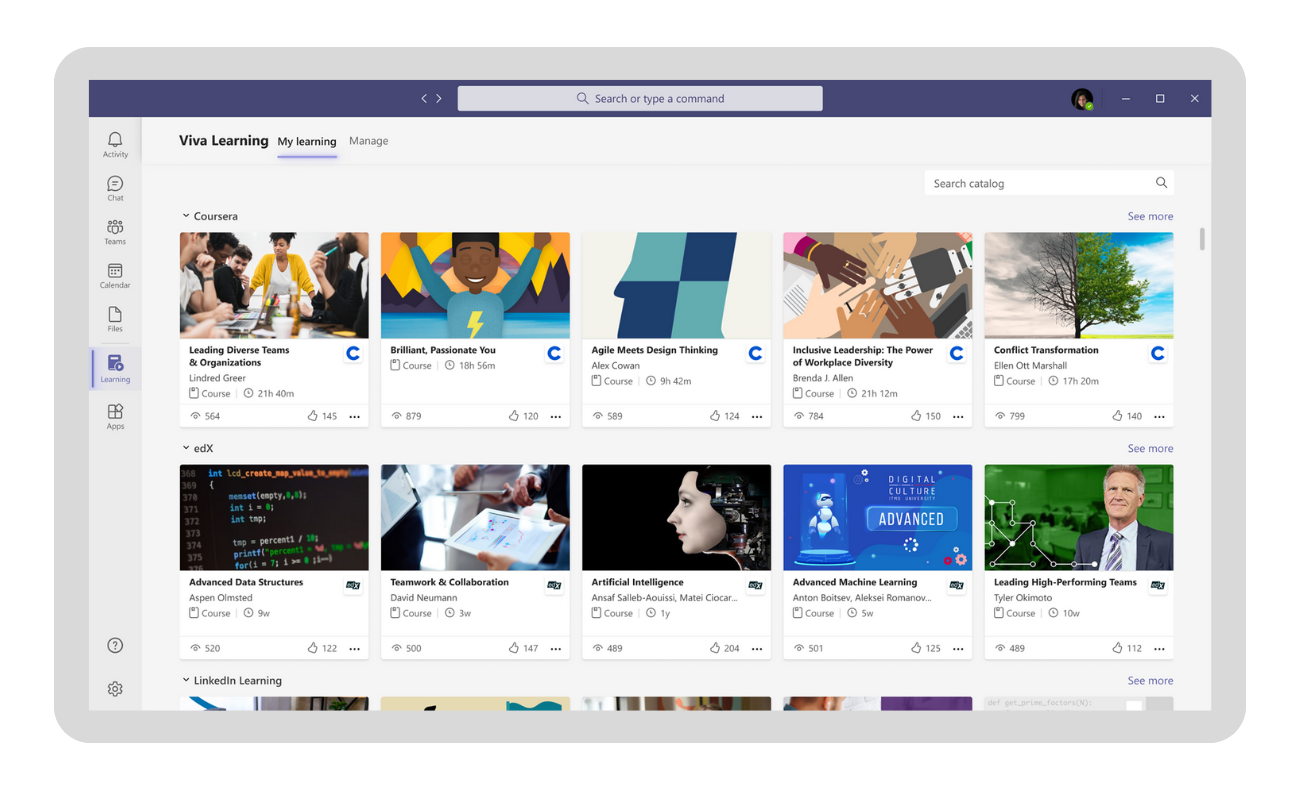This screenshot has width=1300, height=790.
Task: Switch to the My learning tab
Action: pyautogui.click(x=307, y=141)
